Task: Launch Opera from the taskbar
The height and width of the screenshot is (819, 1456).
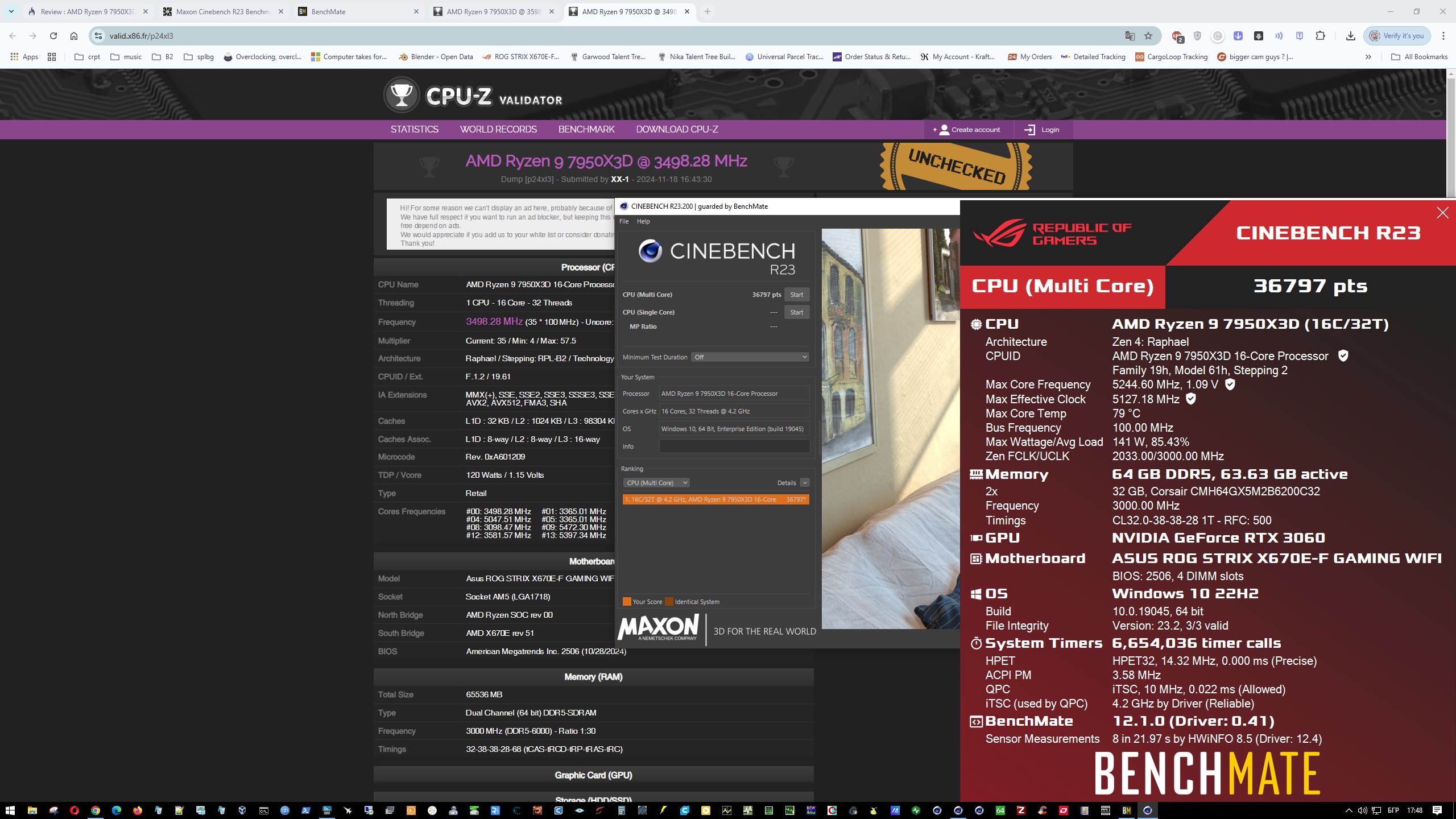Action: click(75, 810)
